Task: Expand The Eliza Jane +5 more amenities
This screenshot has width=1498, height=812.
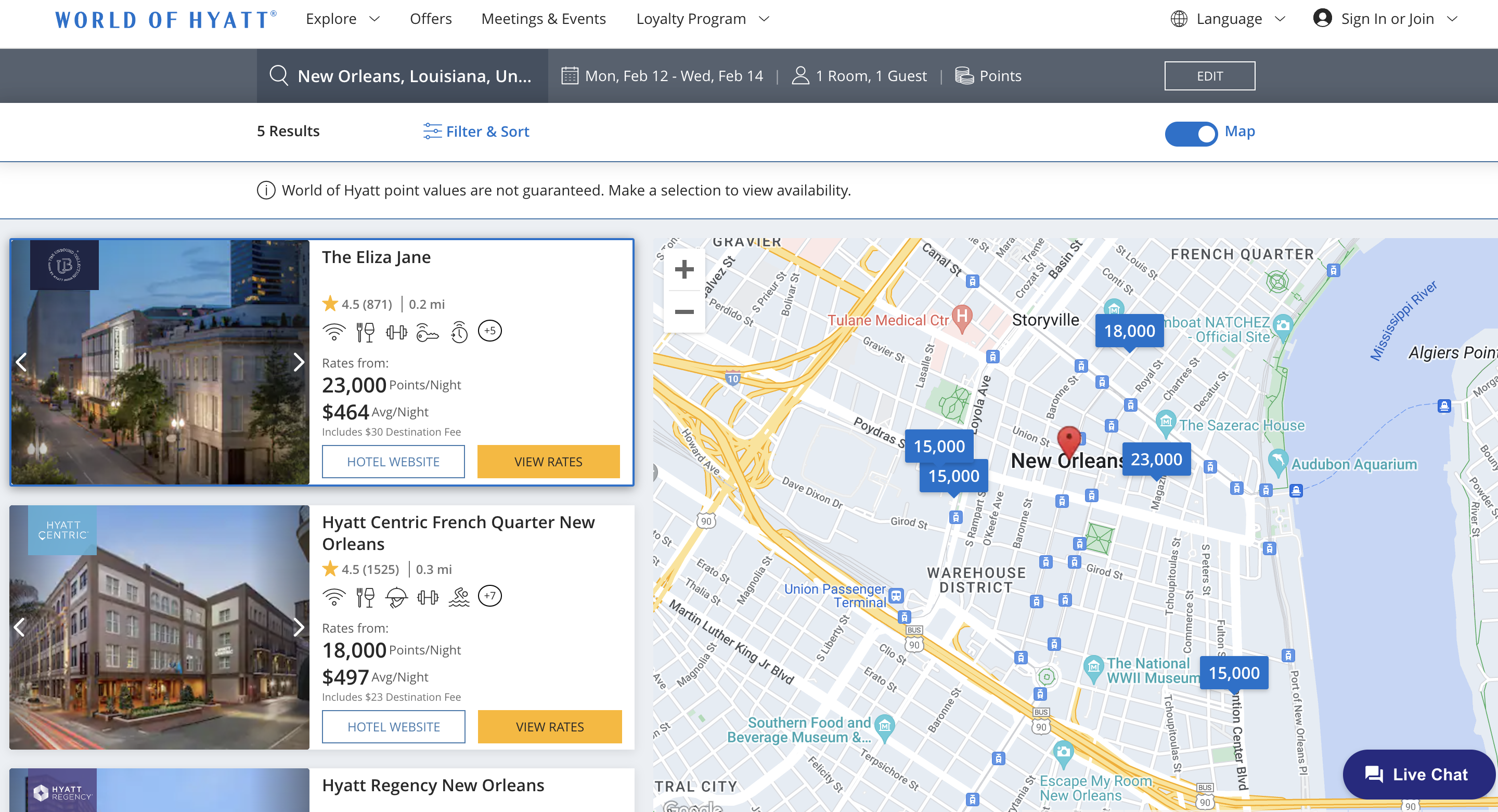Action: (489, 331)
